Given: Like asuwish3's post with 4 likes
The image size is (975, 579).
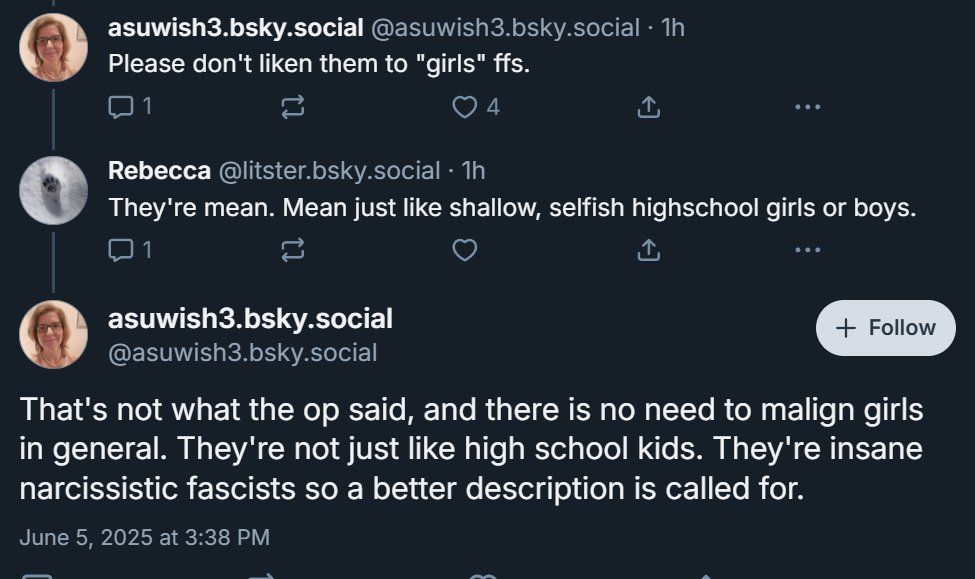Looking at the screenshot, I should tap(465, 107).
